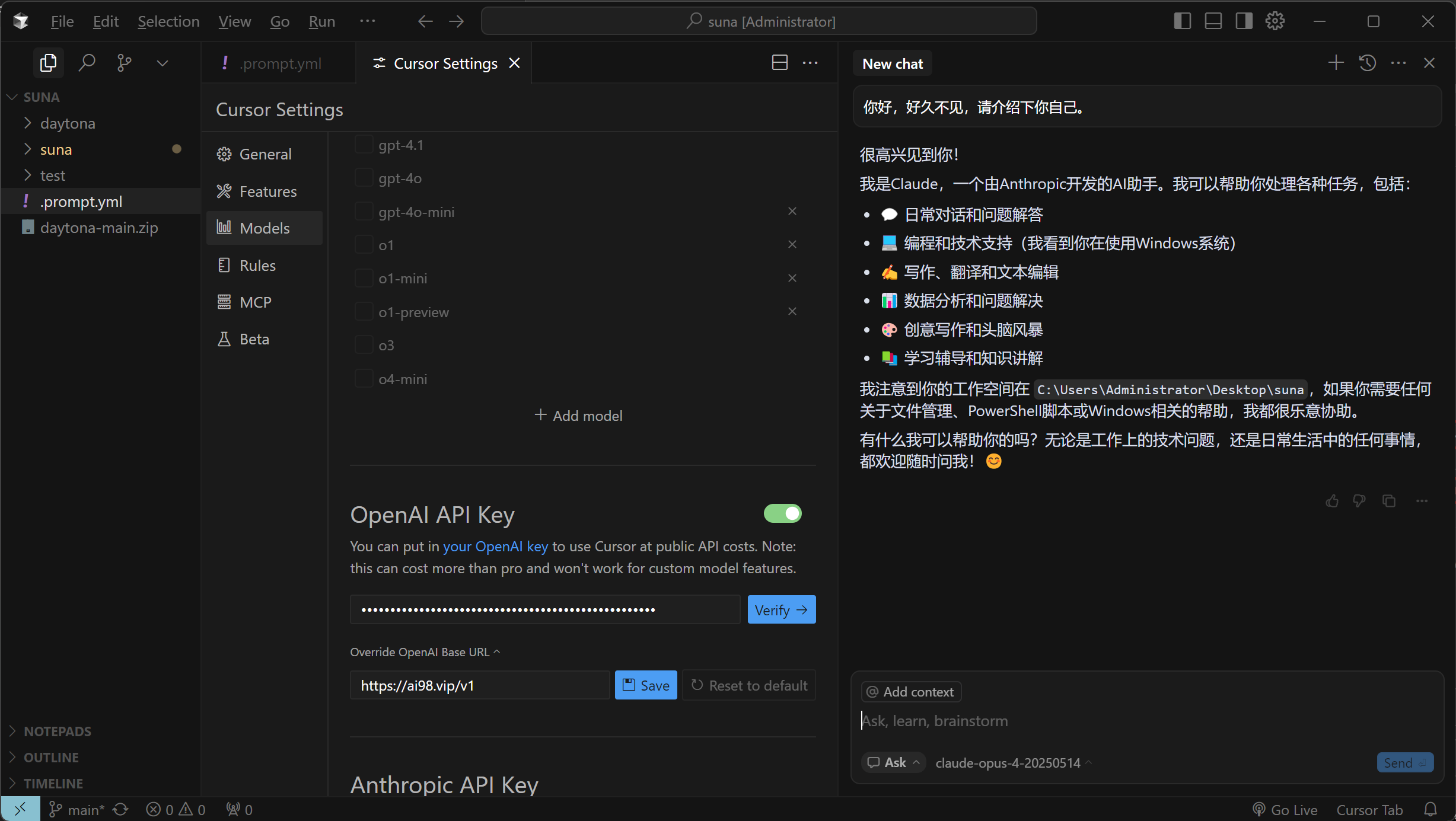
Task: Enable the gpt-4o model checkbox
Action: click(x=364, y=178)
